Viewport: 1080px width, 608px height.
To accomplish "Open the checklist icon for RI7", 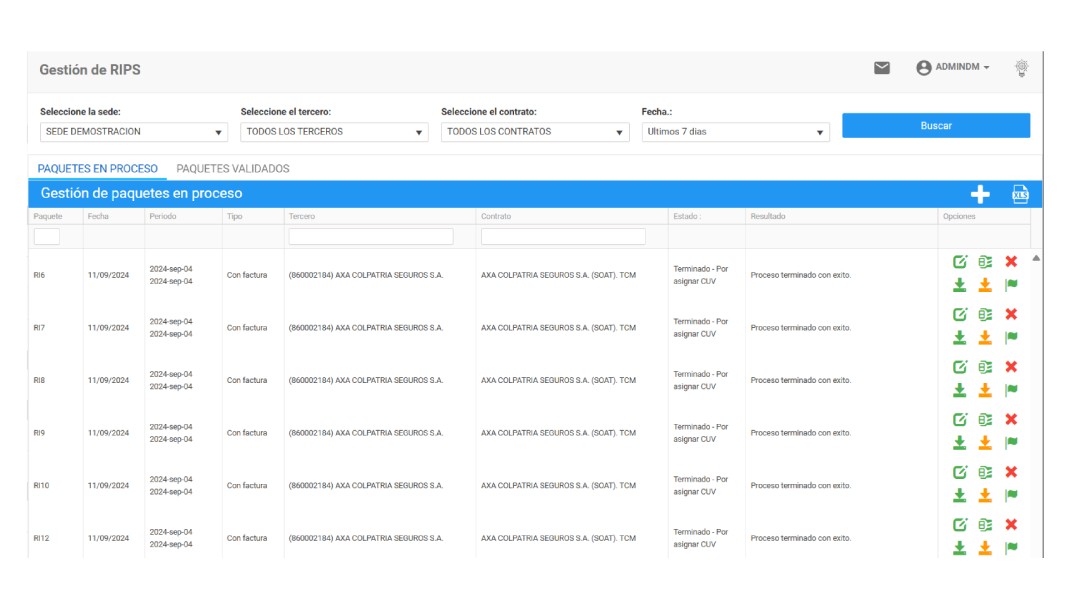I will [985, 315].
